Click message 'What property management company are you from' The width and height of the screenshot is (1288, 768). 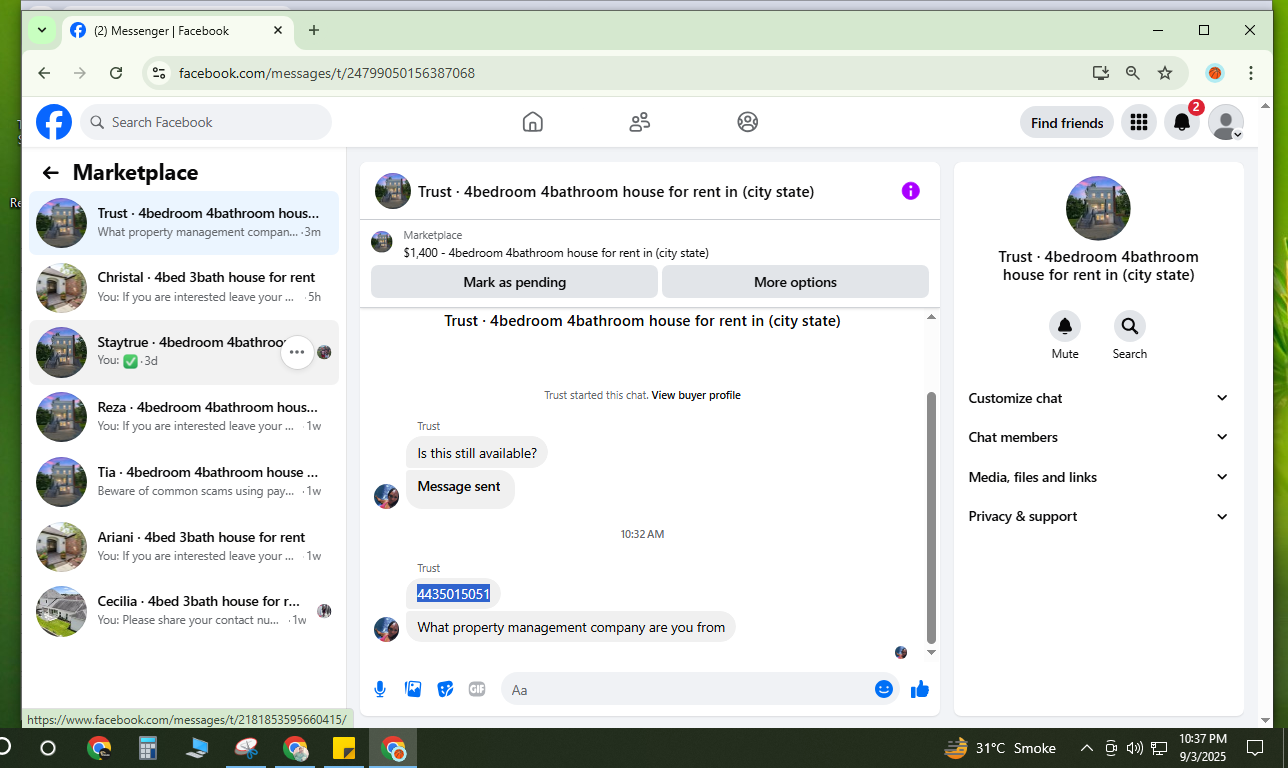pos(571,628)
